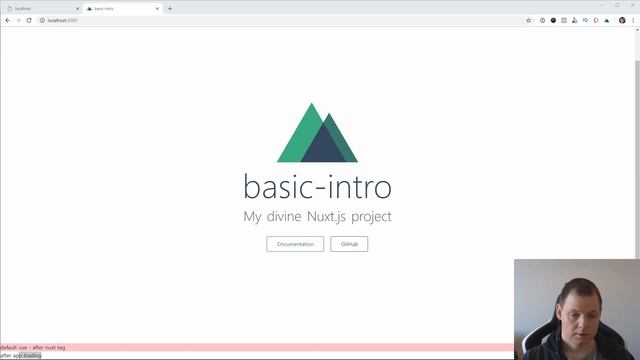Open the green Vue devtools extension icon
This screenshot has width=640, height=360.
607,20
